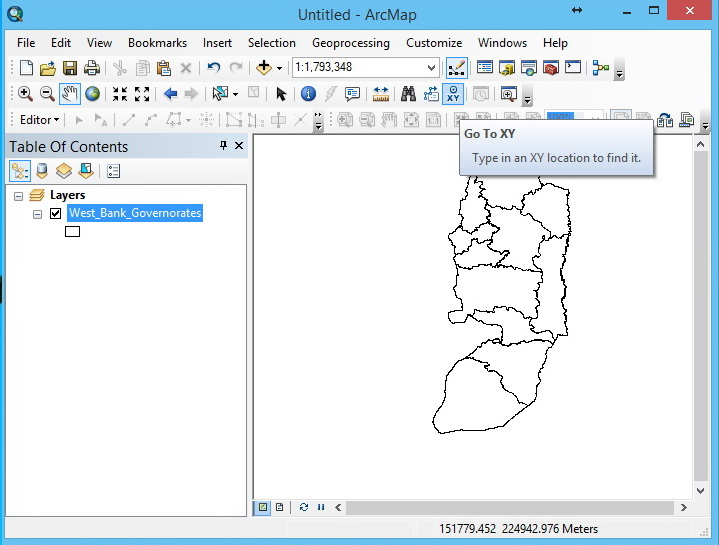Image resolution: width=719 pixels, height=545 pixels.
Task: Collapse the Layers data frame
Action: point(18,197)
